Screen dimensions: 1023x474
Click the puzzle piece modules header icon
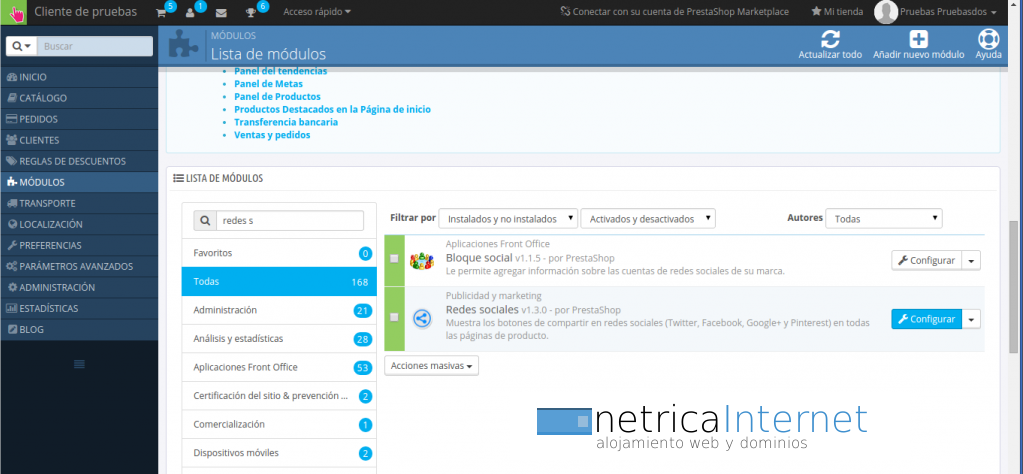tap(183, 45)
